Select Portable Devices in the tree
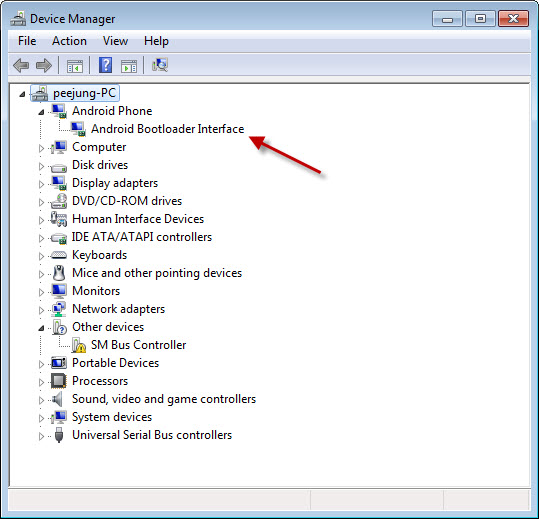 pos(116,363)
